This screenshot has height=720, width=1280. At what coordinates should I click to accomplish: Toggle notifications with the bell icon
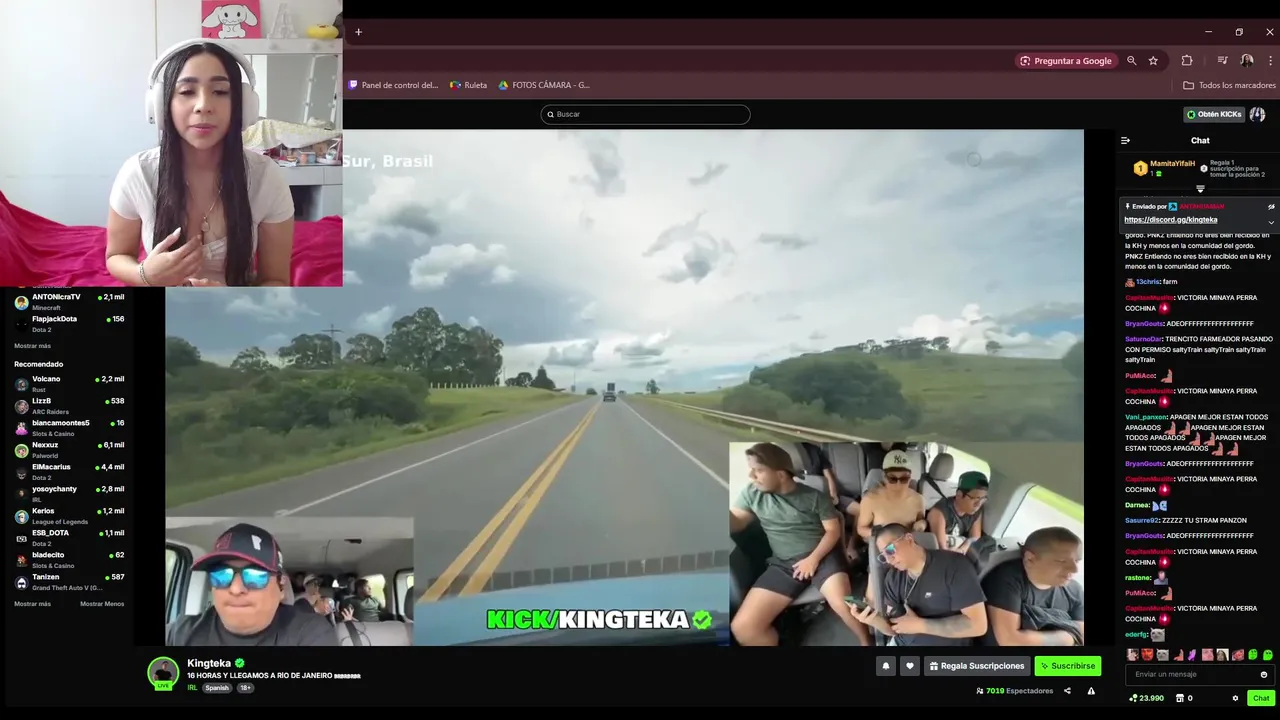[x=885, y=666]
